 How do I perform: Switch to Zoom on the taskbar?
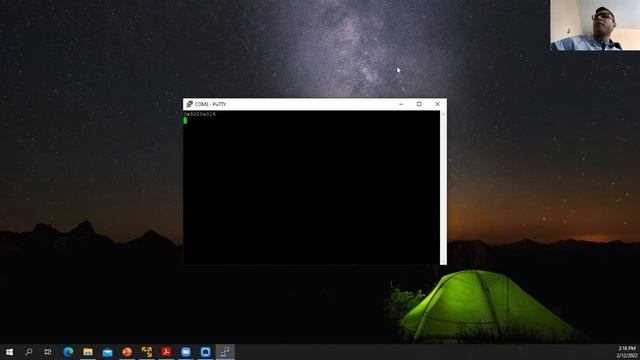(186, 351)
